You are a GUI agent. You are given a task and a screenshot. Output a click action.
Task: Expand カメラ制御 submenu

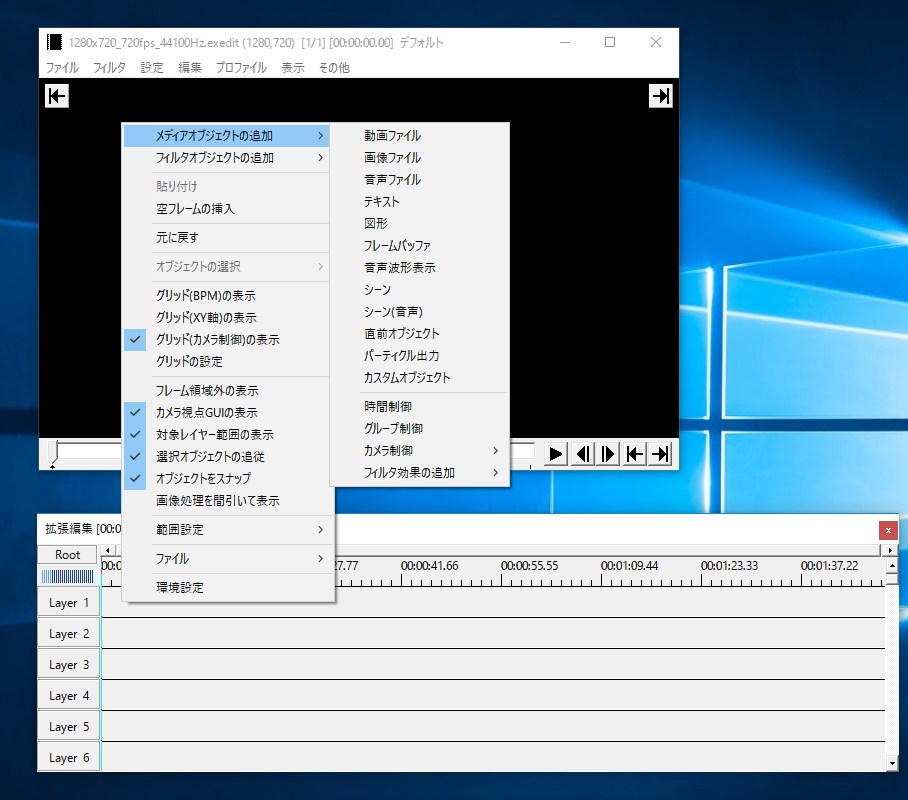click(x=420, y=451)
